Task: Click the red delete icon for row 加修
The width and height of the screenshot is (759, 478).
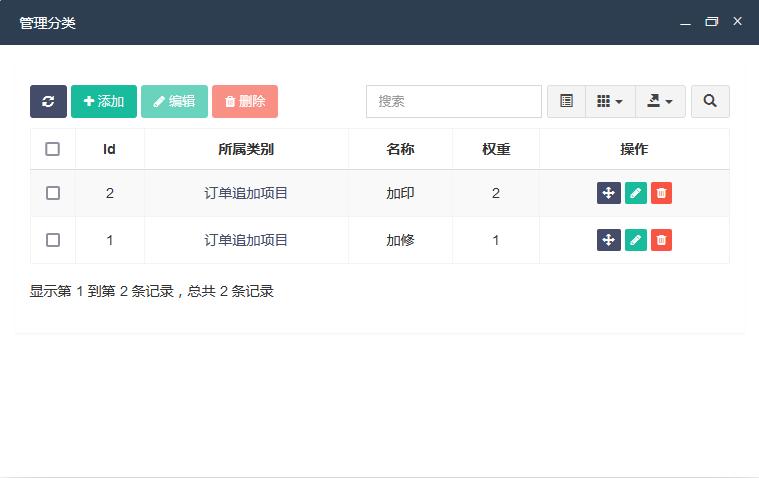Action: (661, 240)
